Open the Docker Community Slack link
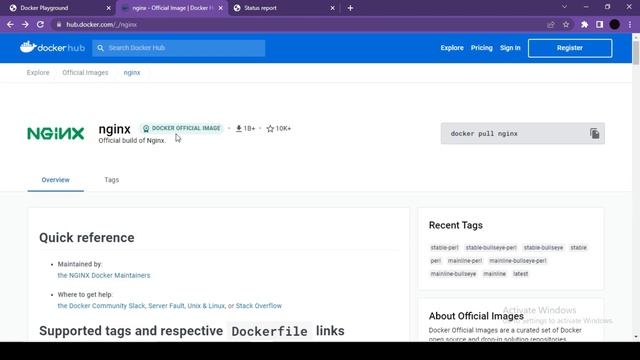 click(x=101, y=306)
